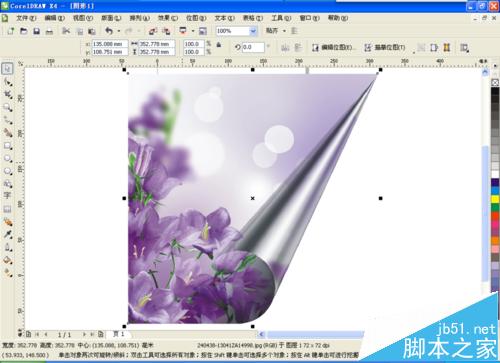Image resolution: width=500 pixels, height=363 pixels.
Task: Open the Tools (工具) menu
Action: point(281,18)
